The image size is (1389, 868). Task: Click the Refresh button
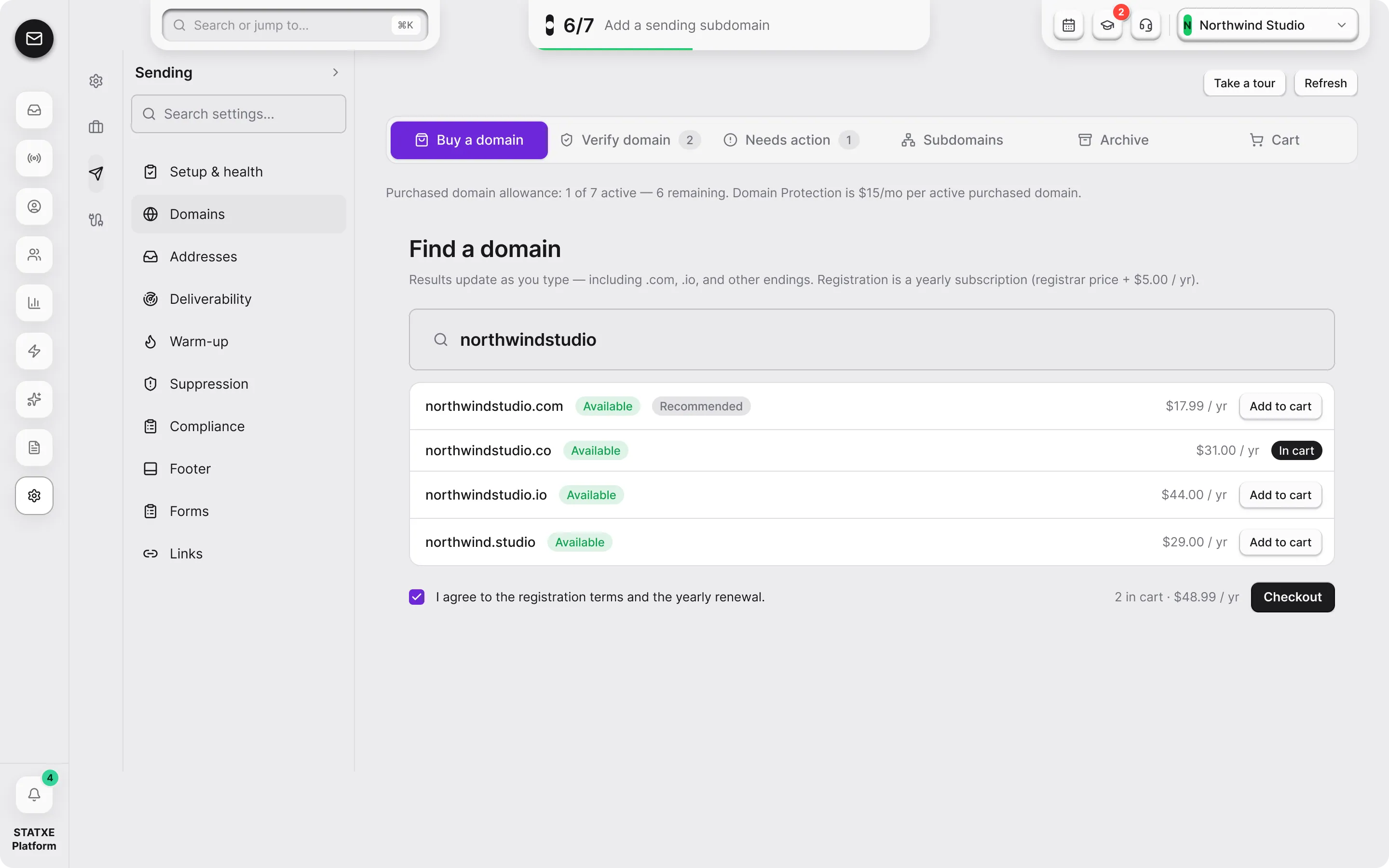1325,83
